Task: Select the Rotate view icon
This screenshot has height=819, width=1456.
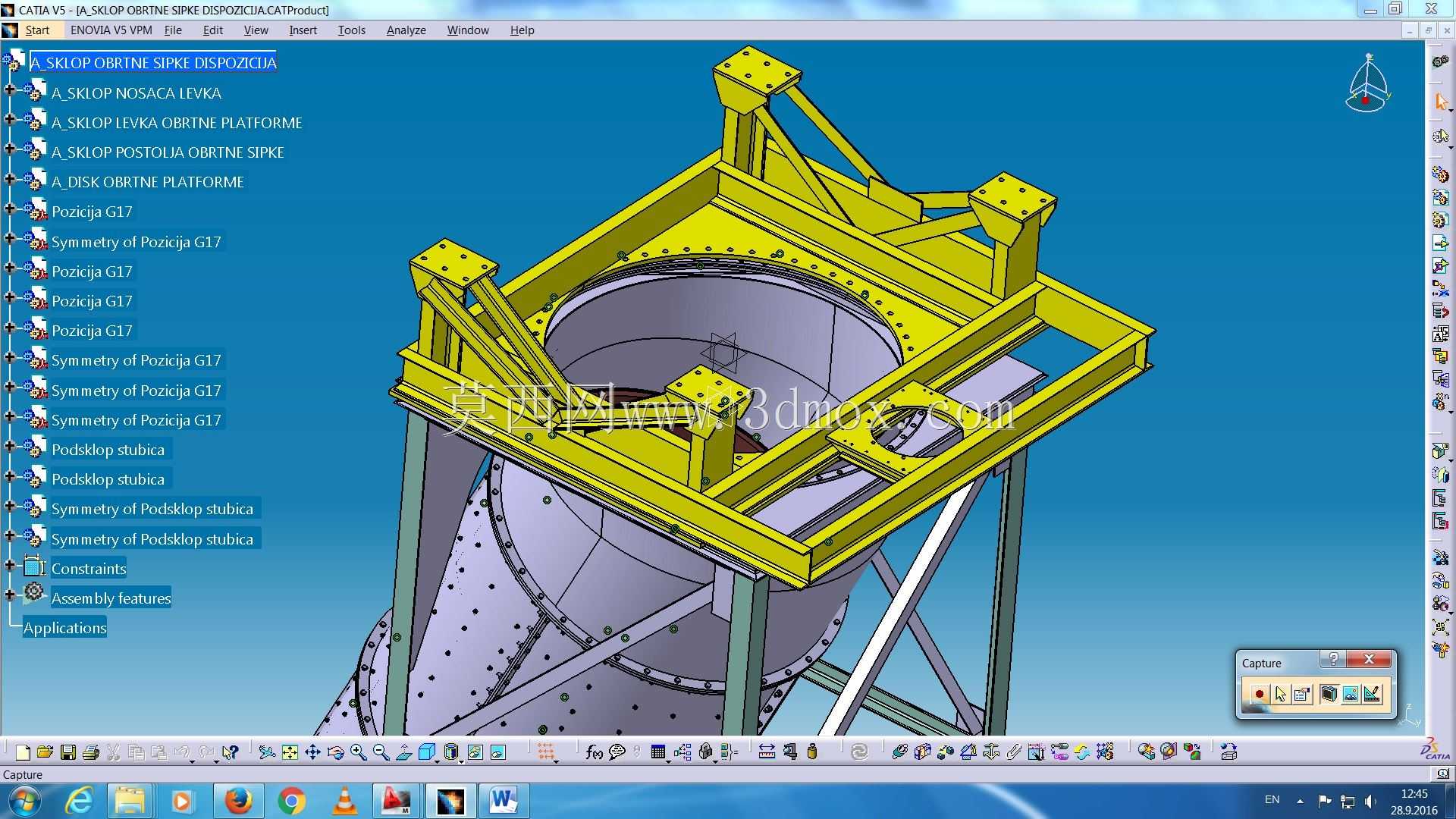Action: tap(335, 752)
